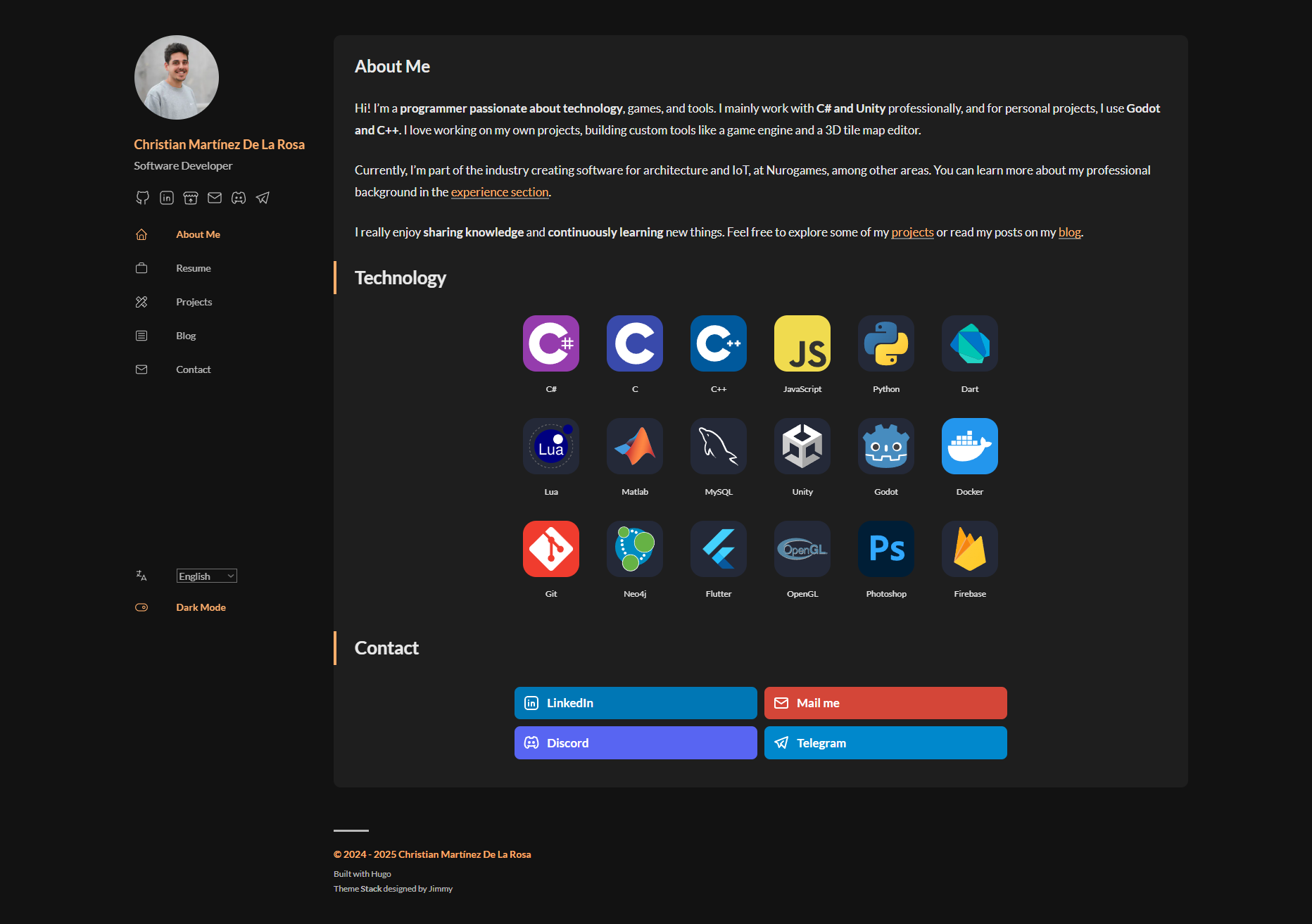The height and width of the screenshot is (924, 1312).
Task: Click the Unity cube icon
Action: [x=802, y=446]
